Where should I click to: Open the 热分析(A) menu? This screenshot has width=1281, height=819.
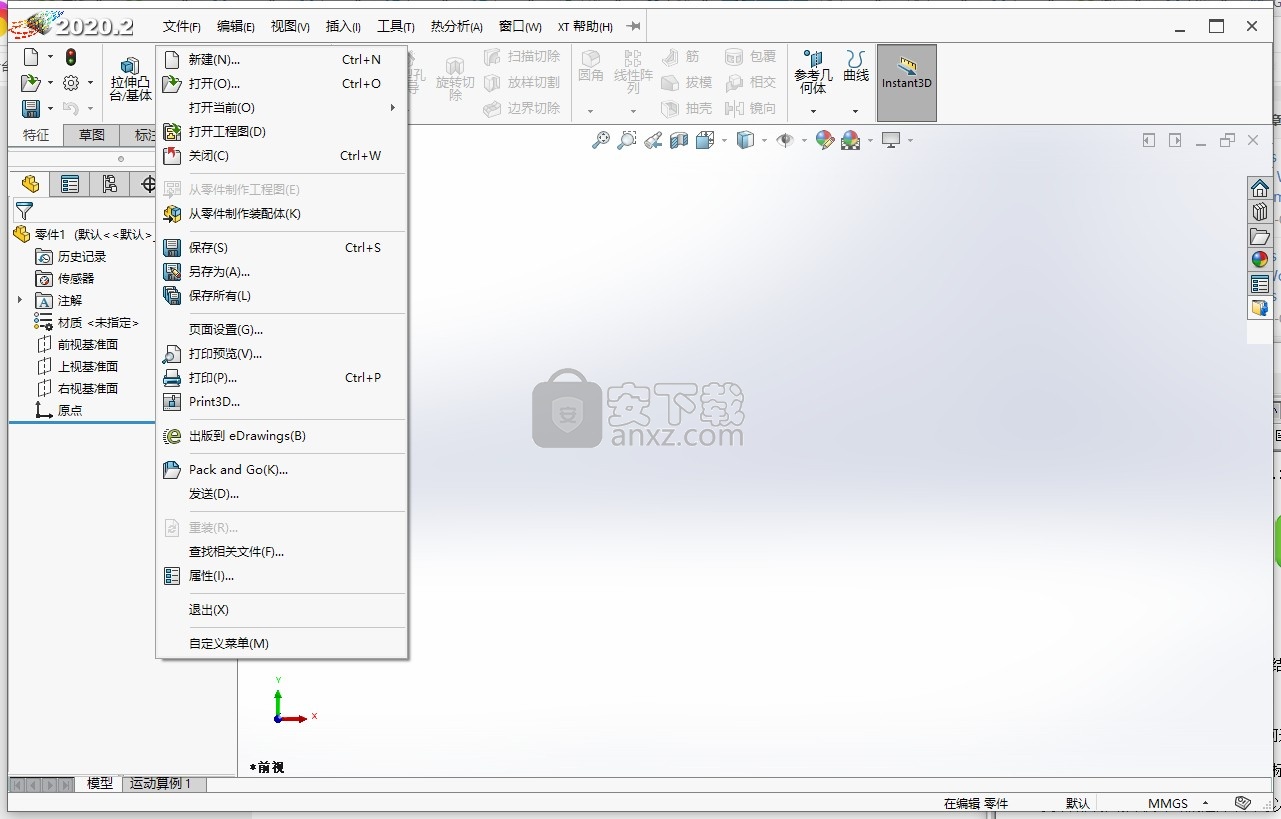tap(457, 27)
